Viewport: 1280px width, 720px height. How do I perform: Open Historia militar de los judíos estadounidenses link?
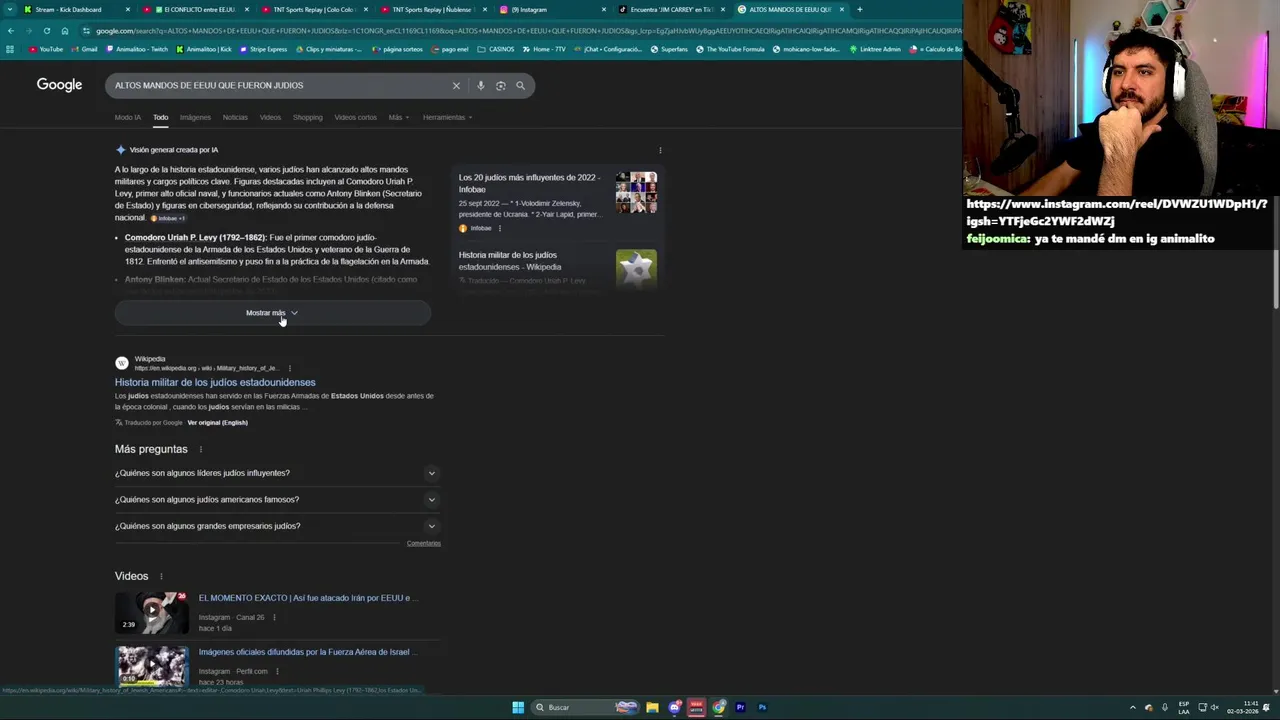215,383
